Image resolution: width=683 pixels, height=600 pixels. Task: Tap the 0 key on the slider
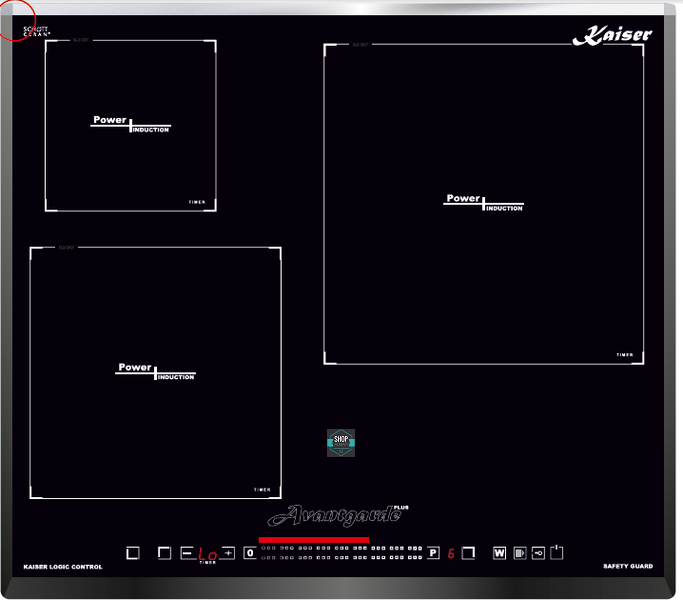(250, 553)
